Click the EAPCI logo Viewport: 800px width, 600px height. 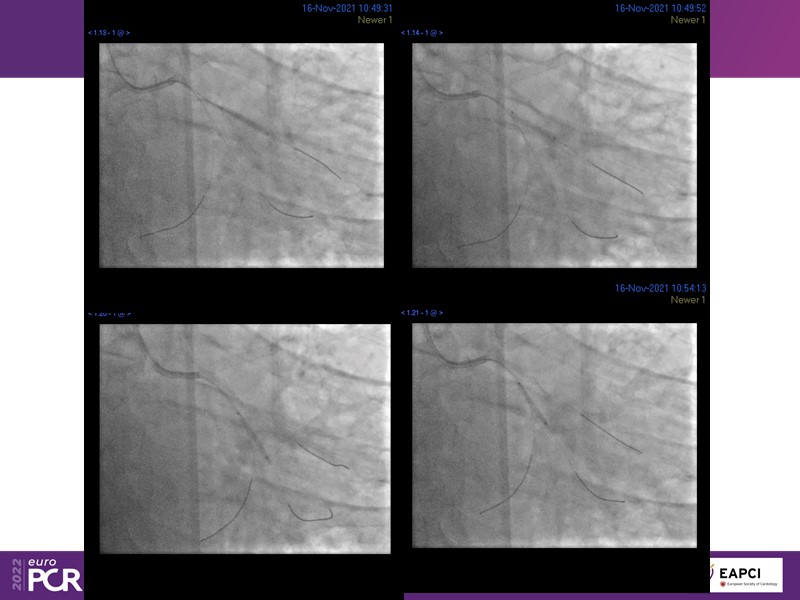748,574
